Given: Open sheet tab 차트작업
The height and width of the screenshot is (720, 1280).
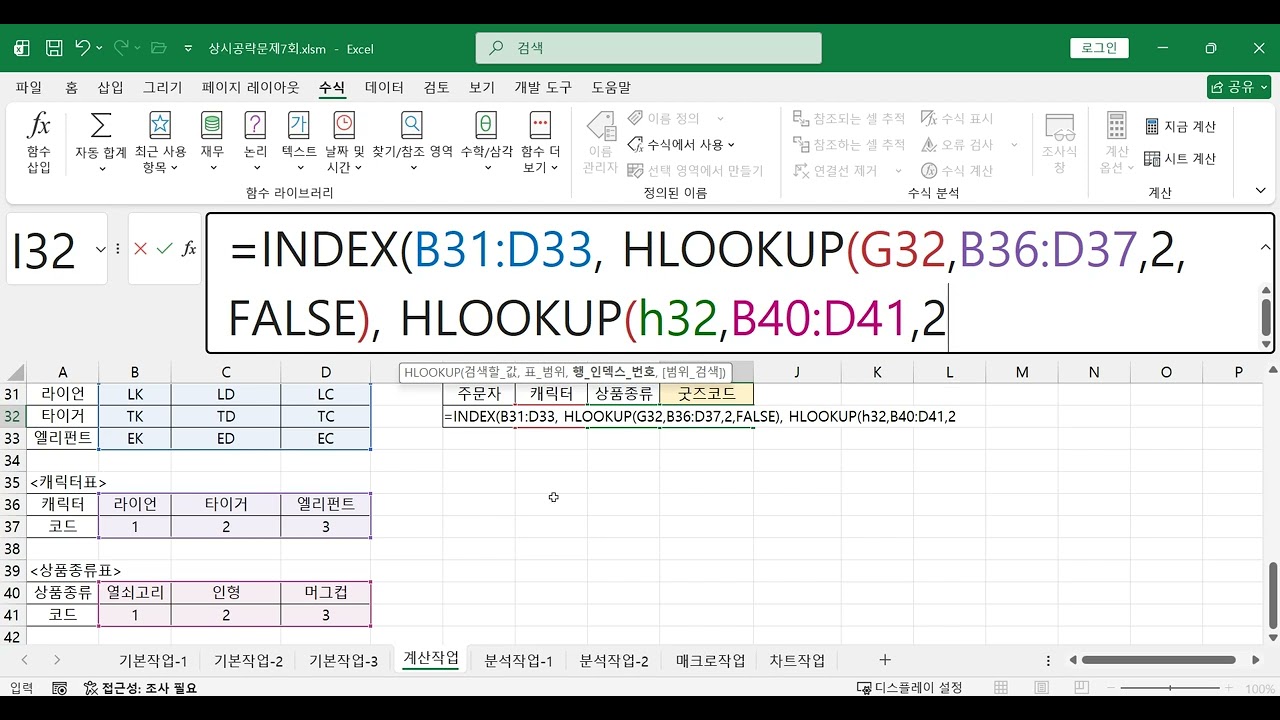Looking at the screenshot, I should coord(797,660).
